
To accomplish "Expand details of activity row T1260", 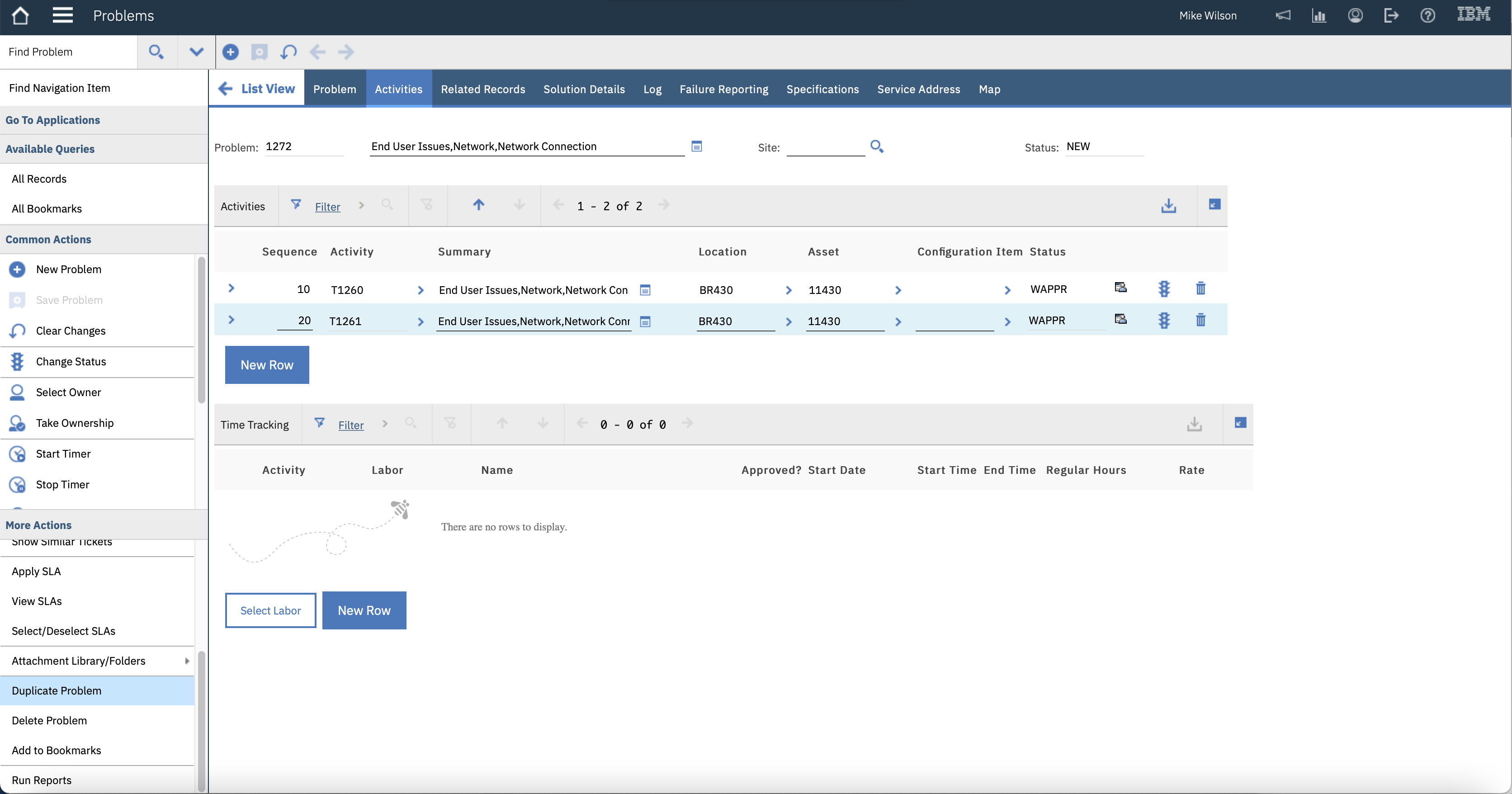I will coord(231,289).
